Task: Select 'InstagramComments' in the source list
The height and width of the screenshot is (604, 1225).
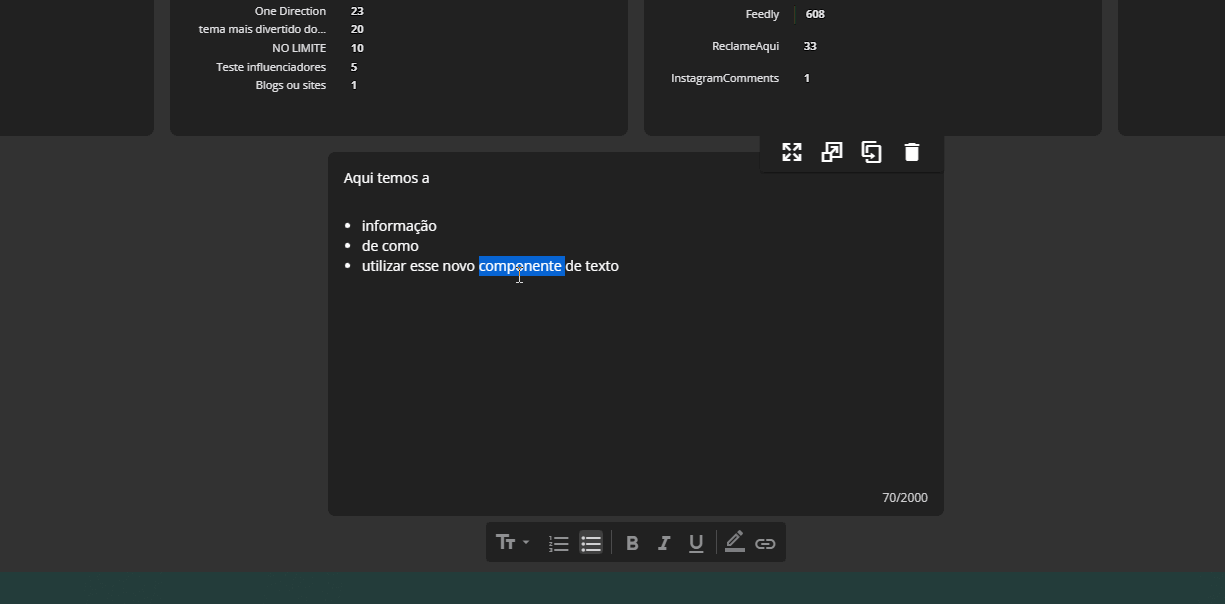Action: coord(724,78)
